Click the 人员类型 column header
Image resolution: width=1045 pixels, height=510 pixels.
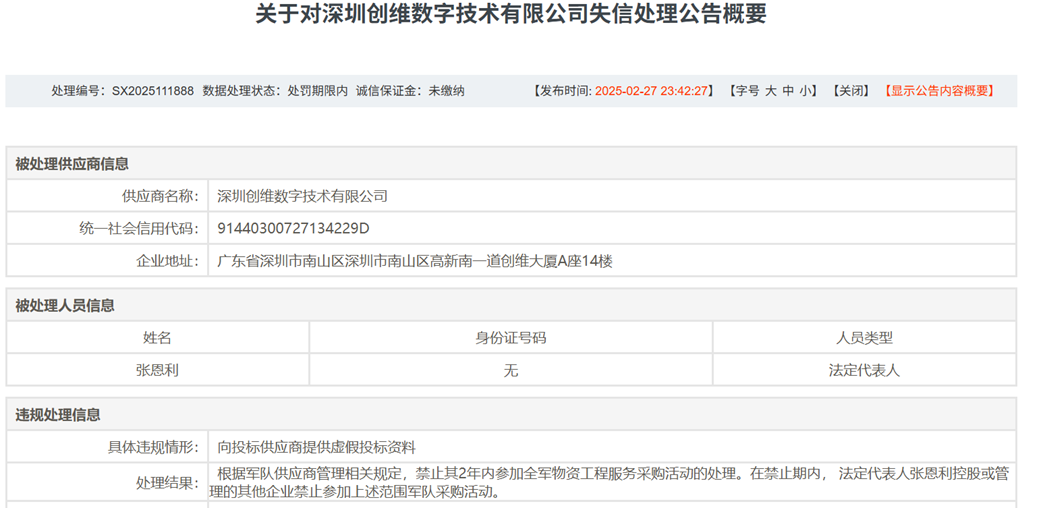tap(864, 338)
